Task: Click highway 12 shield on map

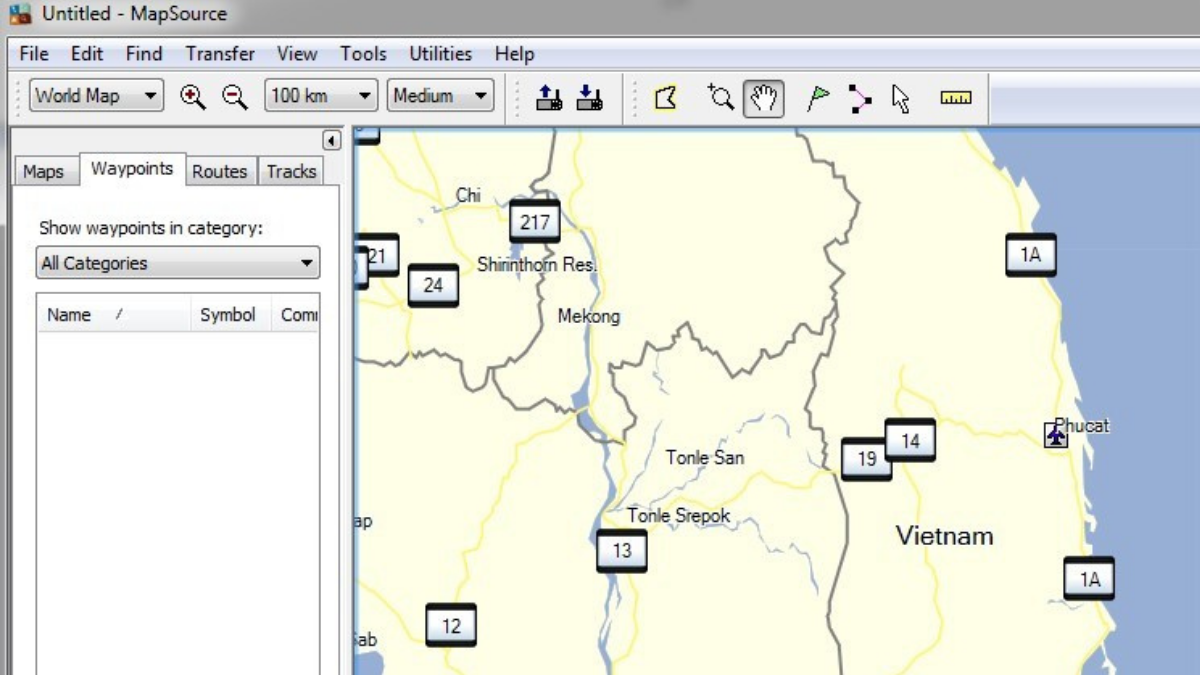Action: (451, 626)
